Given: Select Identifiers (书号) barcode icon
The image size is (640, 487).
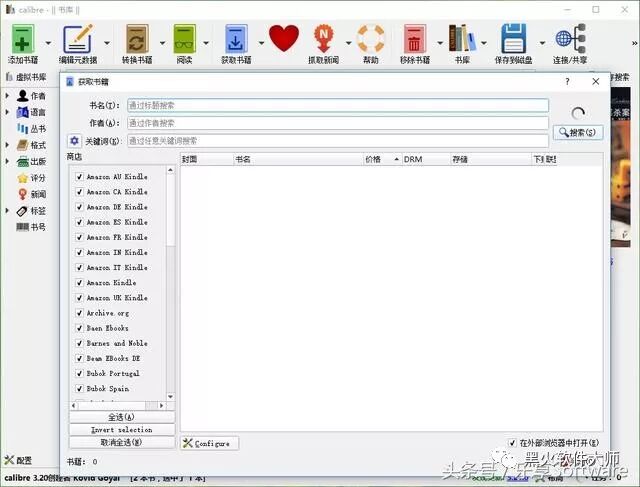Looking at the screenshot, I should coord(22,227).
